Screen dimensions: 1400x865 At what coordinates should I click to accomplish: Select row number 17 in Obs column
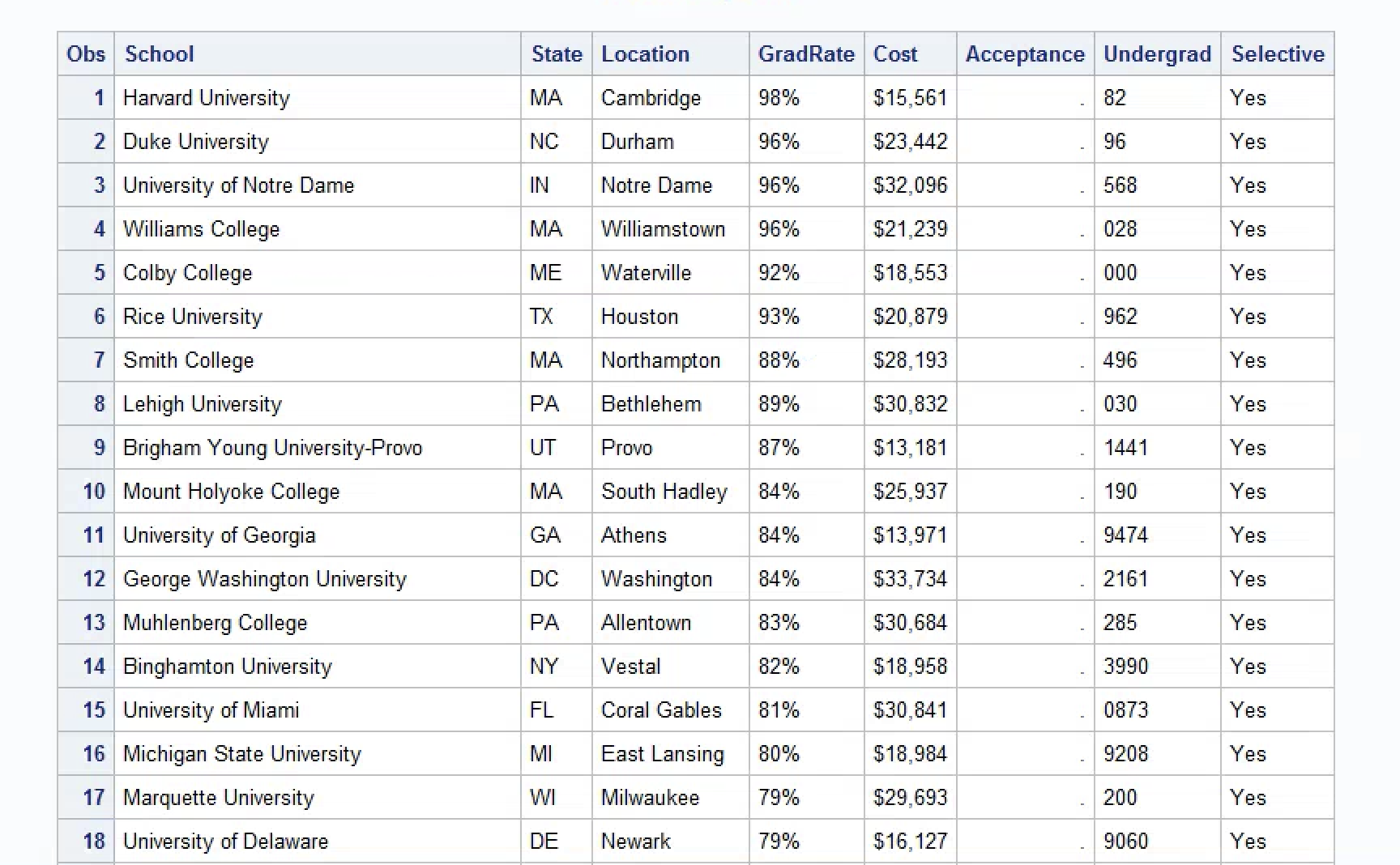click(94, 798)
